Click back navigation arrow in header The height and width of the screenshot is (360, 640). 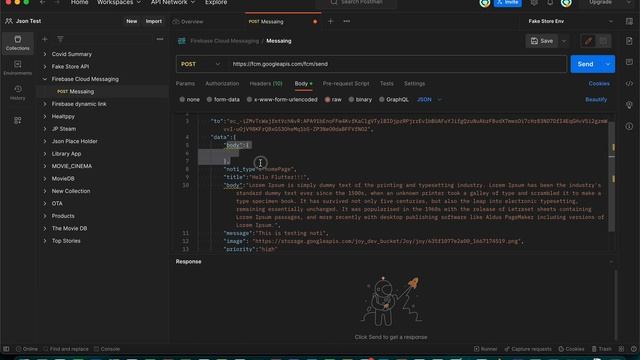click(x=42, y=2)
